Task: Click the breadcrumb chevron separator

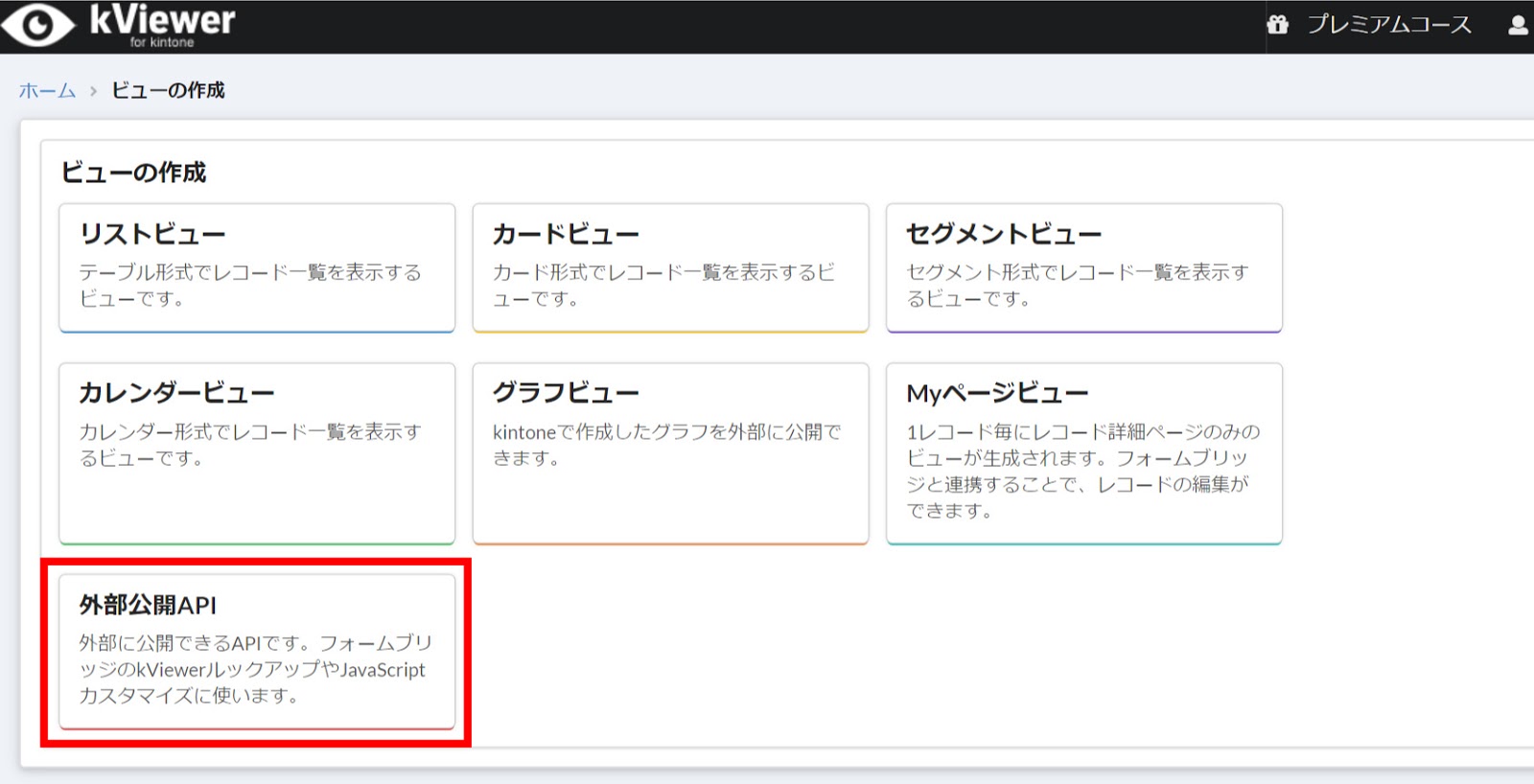Action: pyautogui.click(x=94, y=91)
